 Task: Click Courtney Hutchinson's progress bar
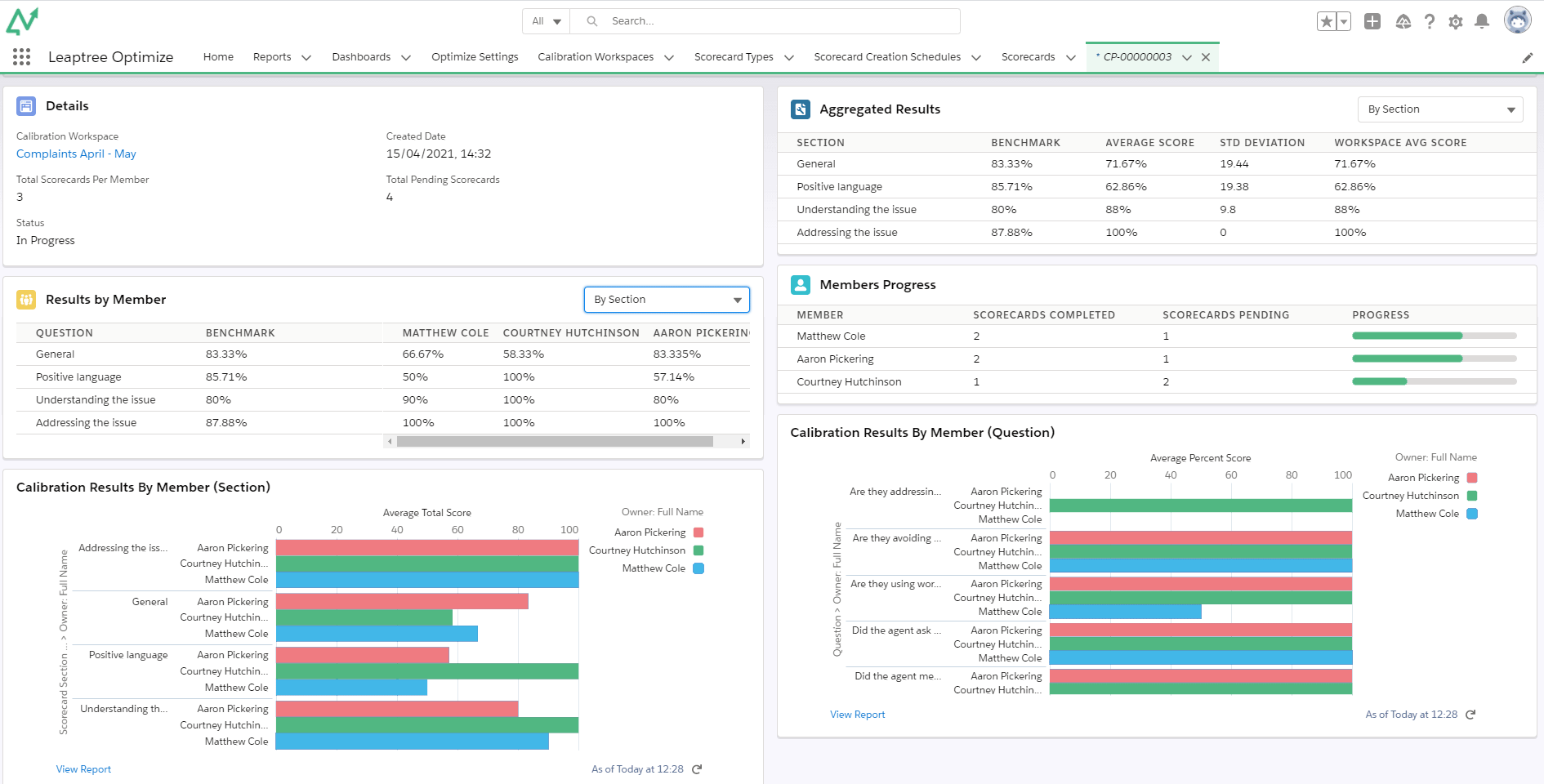point(1435,381)
